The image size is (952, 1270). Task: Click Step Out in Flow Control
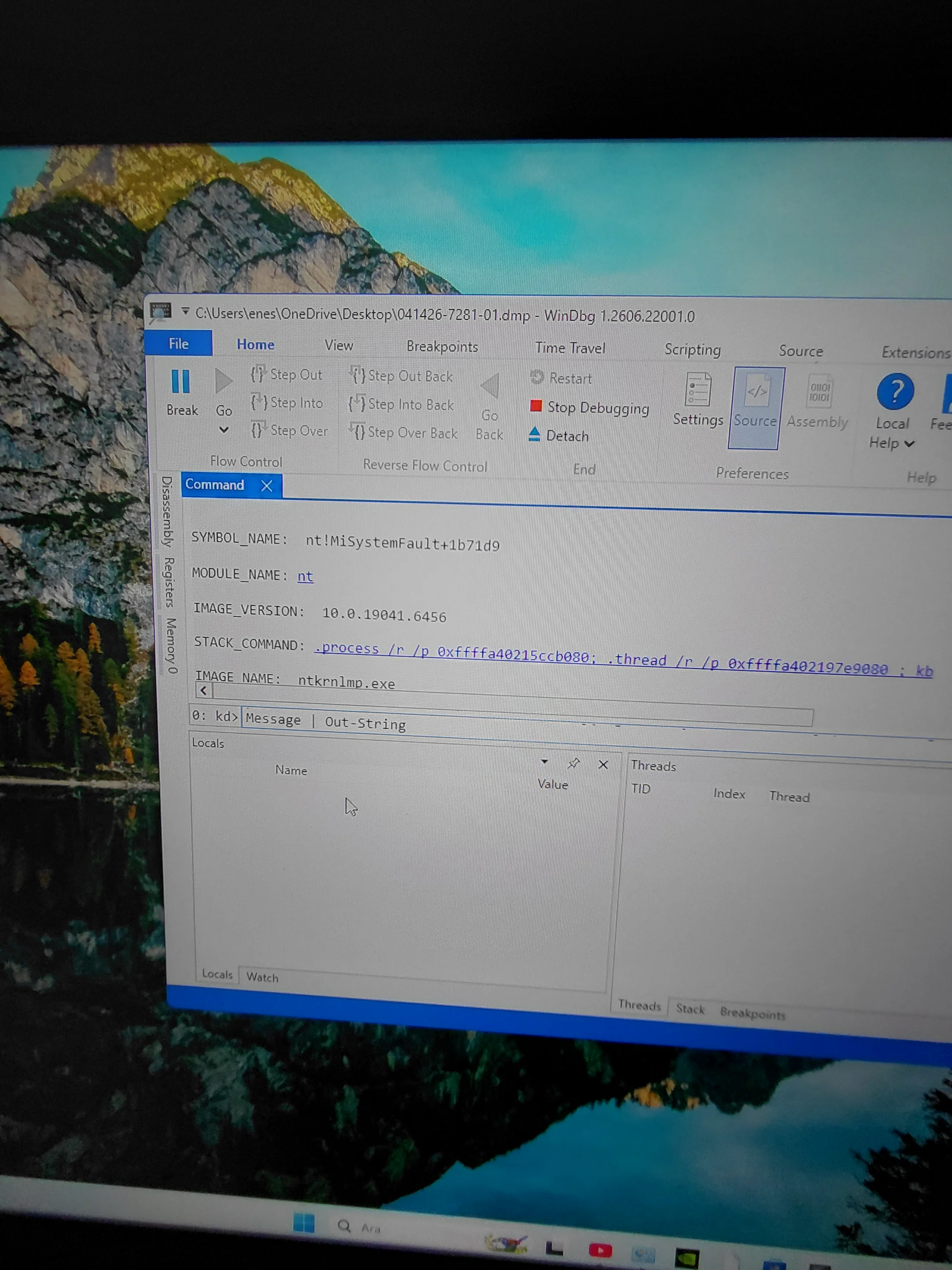[287, 374]
